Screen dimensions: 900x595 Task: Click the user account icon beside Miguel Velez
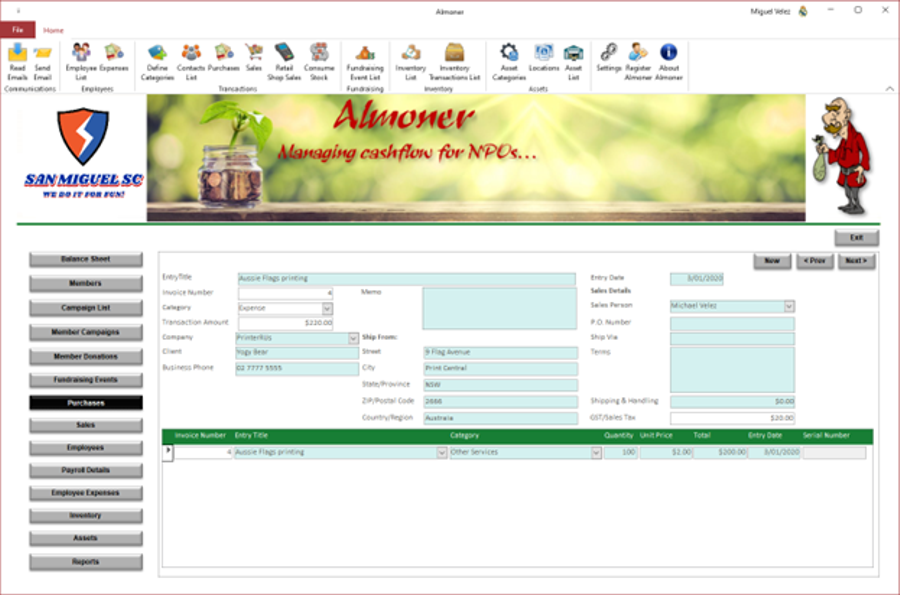pyautogui.click(x=804, y=11)
